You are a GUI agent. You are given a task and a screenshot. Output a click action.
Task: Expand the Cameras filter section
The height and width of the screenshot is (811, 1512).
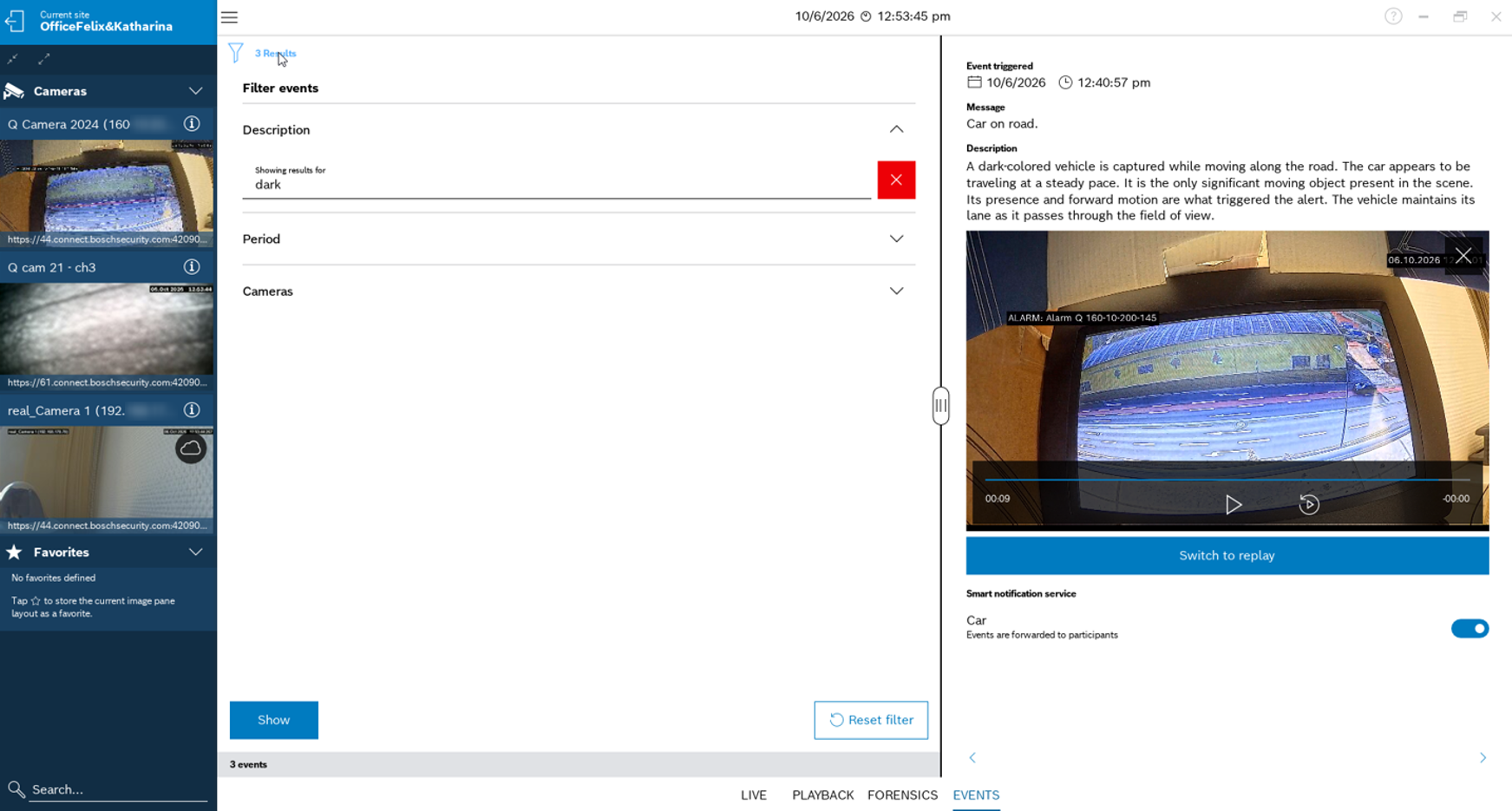pyautogui.click(x=896, y=291)
